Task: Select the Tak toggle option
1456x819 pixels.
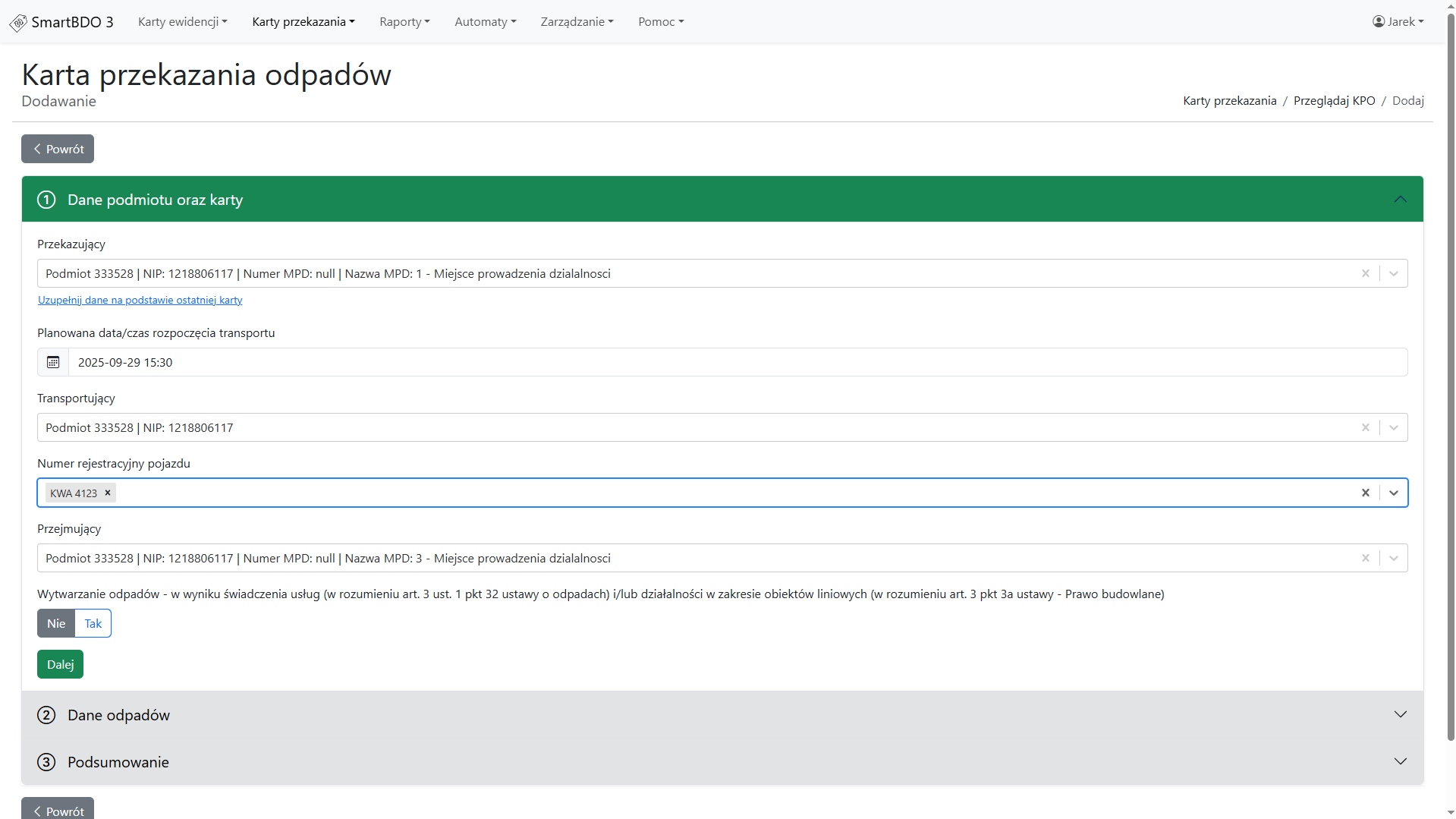Action: click(93, 623)
